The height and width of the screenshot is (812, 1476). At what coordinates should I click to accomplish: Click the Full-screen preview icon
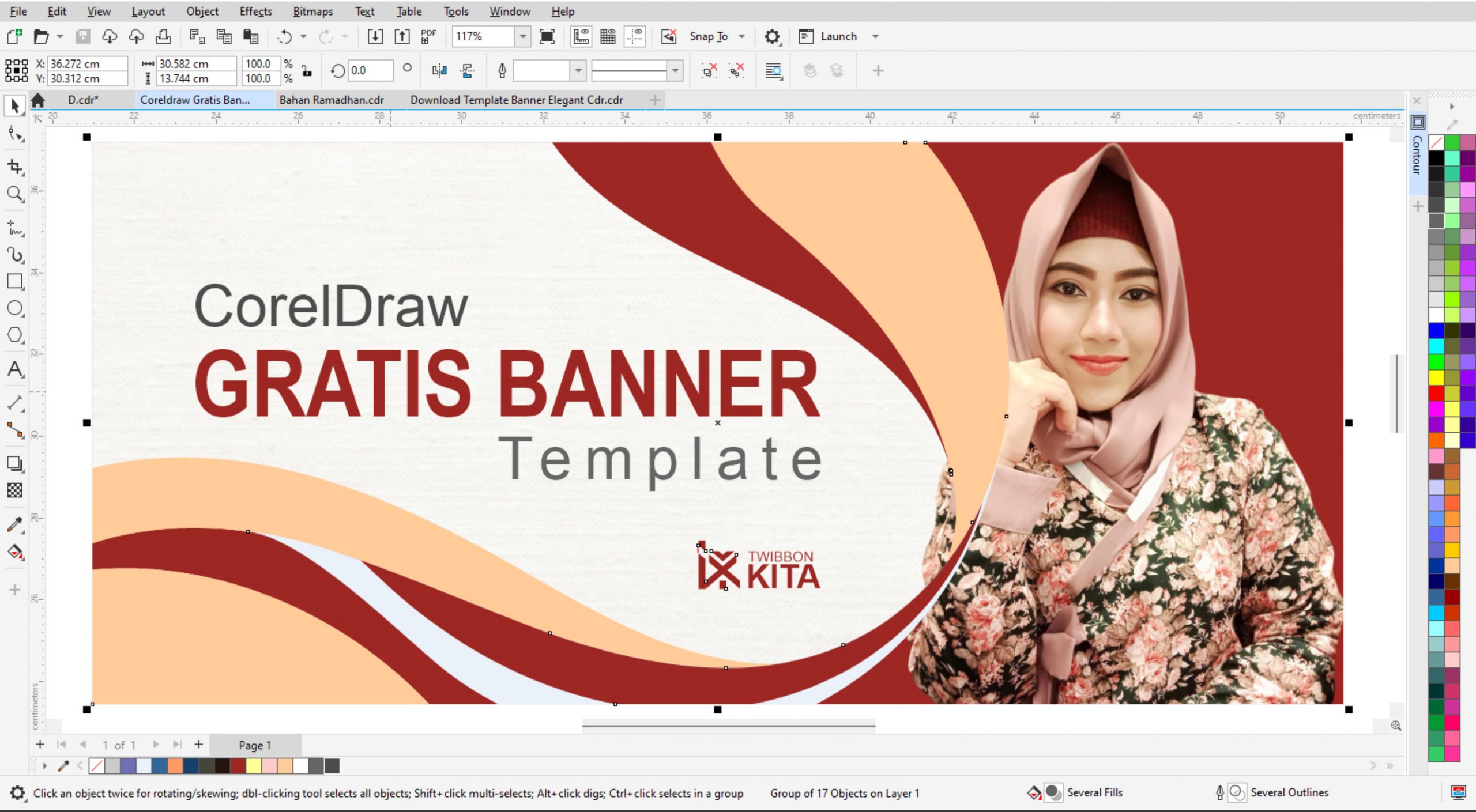click(x=547, y=36)
